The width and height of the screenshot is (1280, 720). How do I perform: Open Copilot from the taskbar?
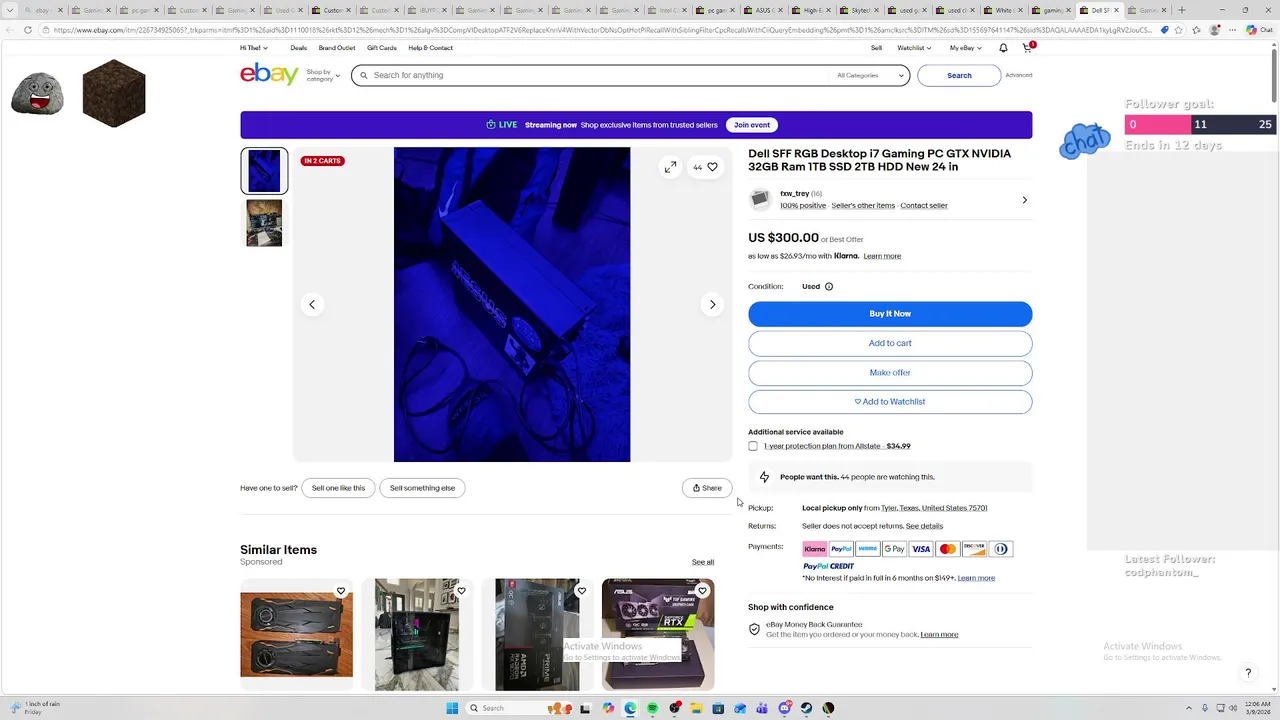click(608, 708)
